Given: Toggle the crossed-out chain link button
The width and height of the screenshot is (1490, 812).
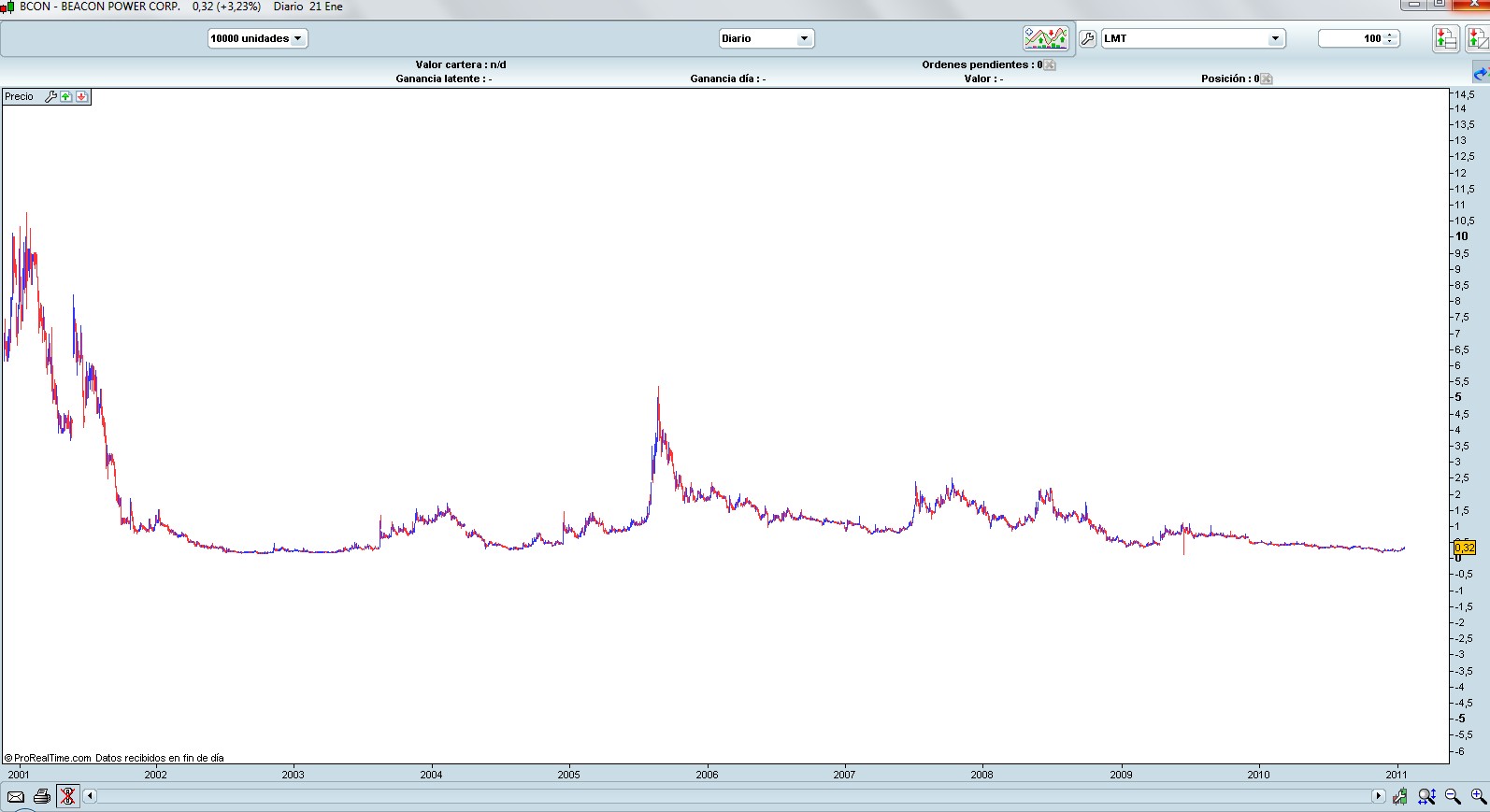Looking at the screenshot, I should 67,797.
